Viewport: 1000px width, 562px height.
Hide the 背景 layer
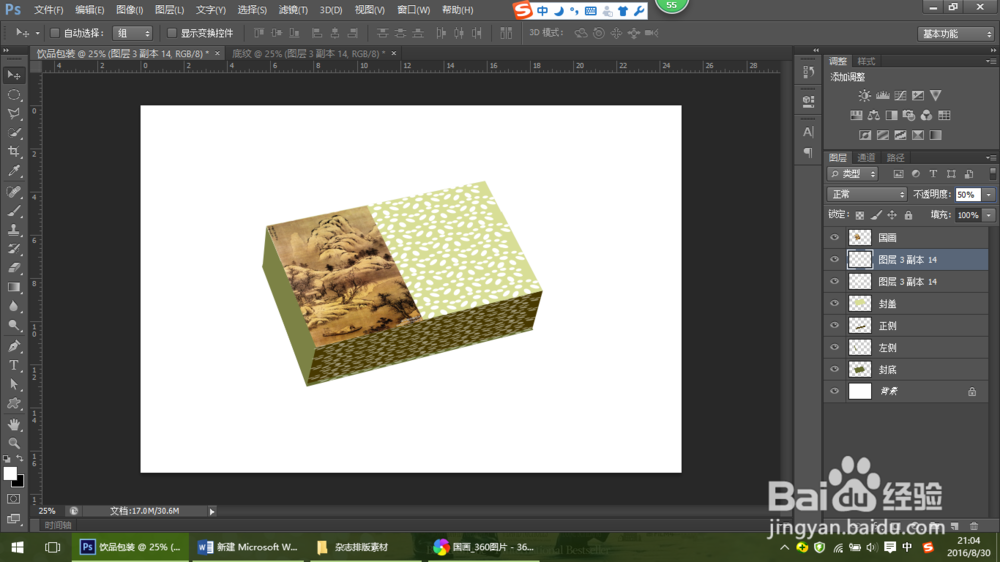click(x=834, y=391)
